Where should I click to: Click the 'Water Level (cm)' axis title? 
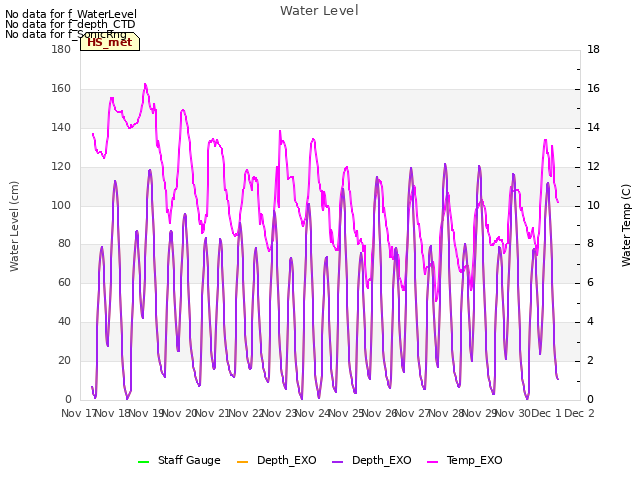pyautogui.click(x=14, y=227)
